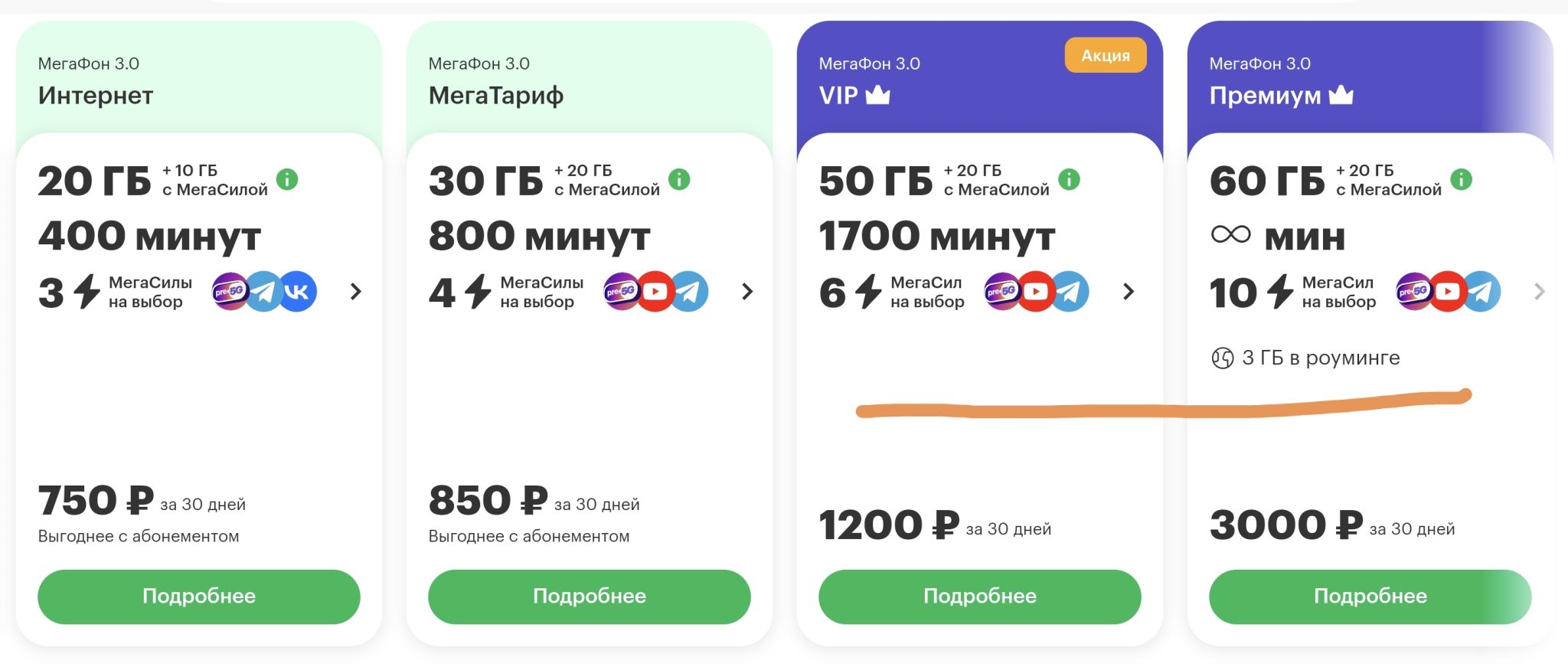
Task: Click green info icon on МегаТариф plan
Action: coord(679,180)
